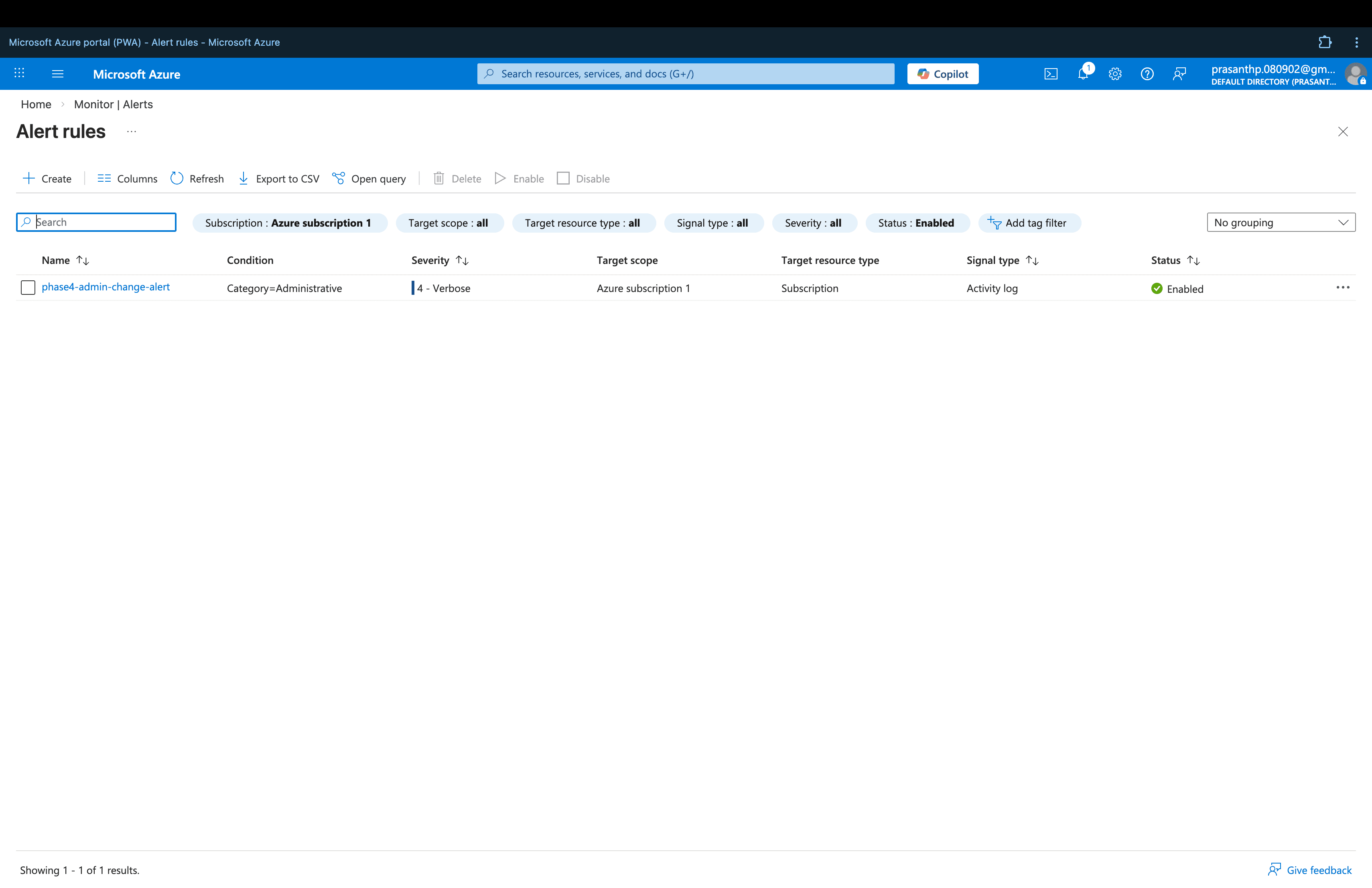The image size is (1372, 888).
Task: Open the Cloud Shell terminal icon
Action: pos(1050,74)
